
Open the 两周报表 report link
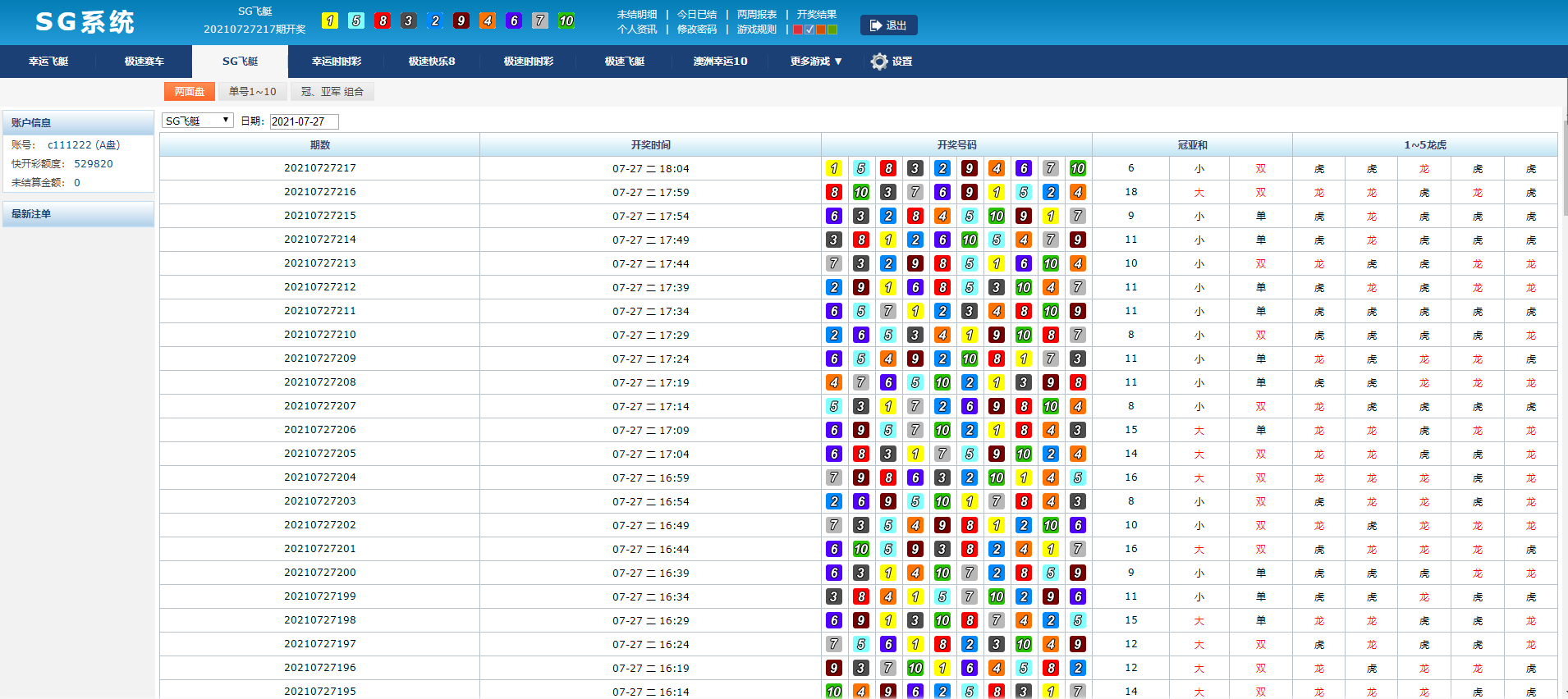[x=757, y=15]
